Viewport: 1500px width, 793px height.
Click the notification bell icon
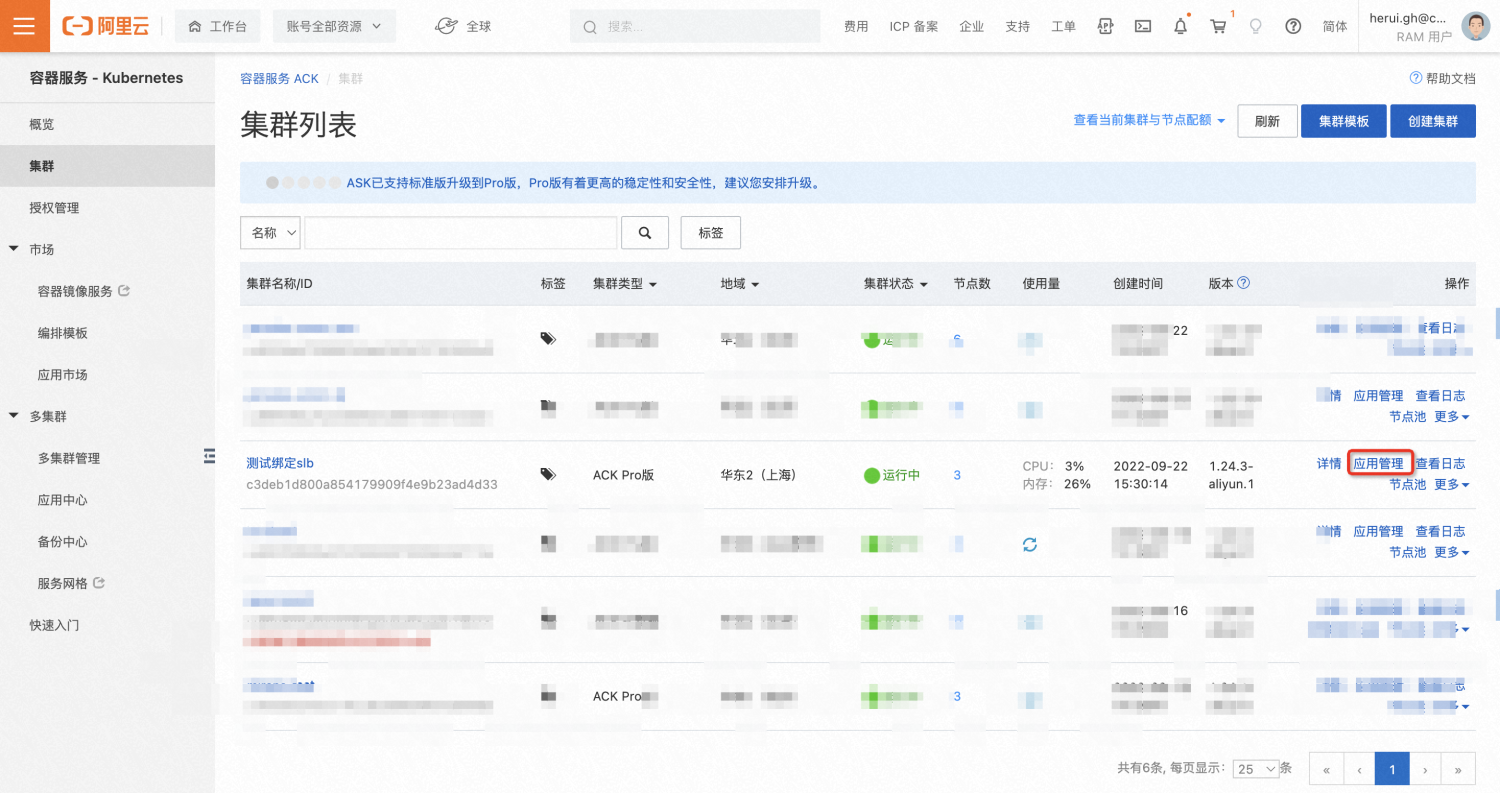[1181, 26]
